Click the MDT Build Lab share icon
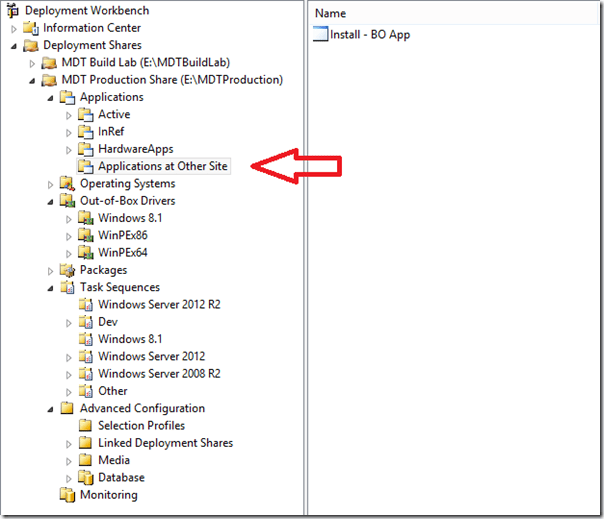This screenshot has height=519, width=604. tap(49, 63)
